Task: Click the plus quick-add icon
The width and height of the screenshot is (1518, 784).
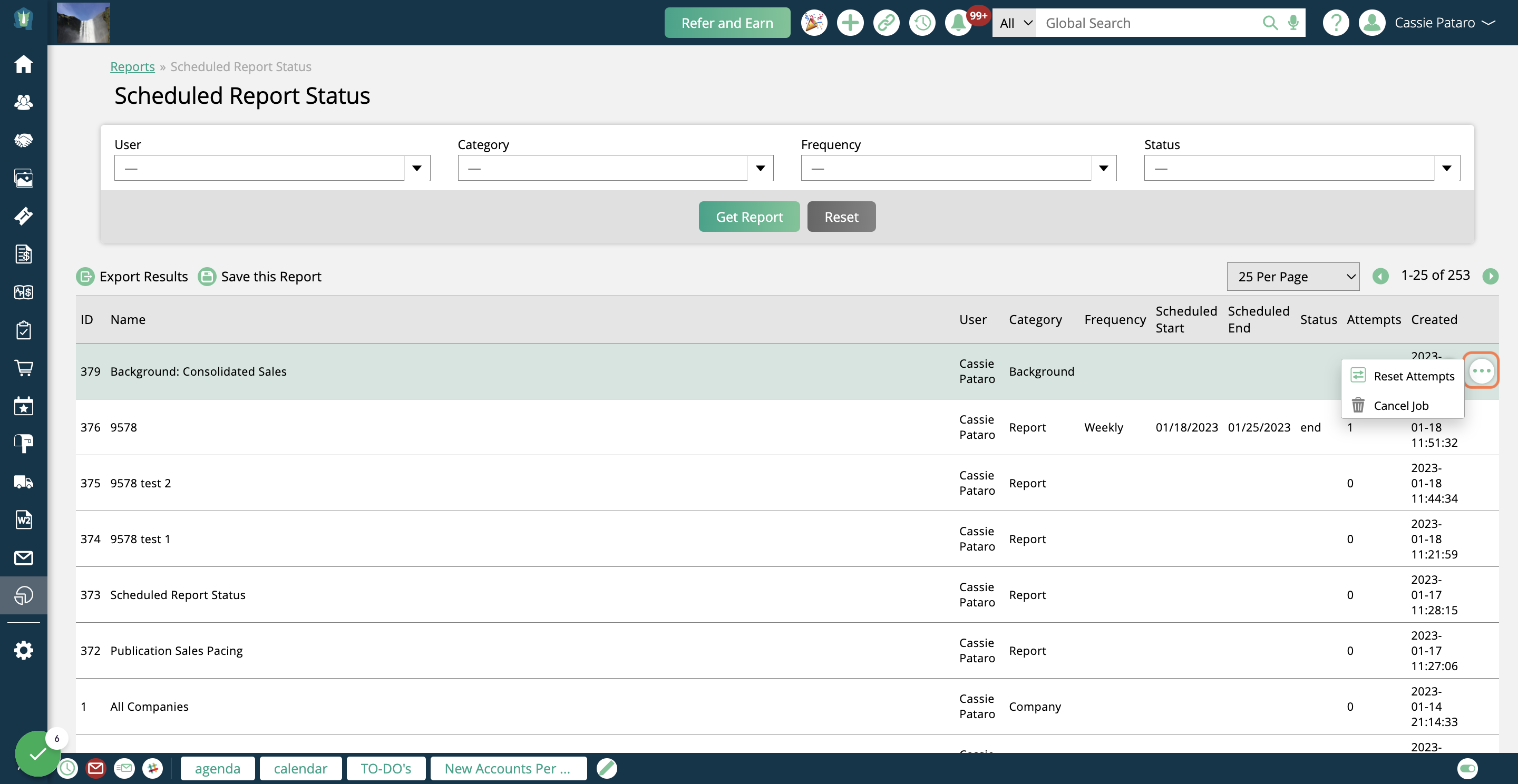Action: pyautogui.click(x=850, y=23)
